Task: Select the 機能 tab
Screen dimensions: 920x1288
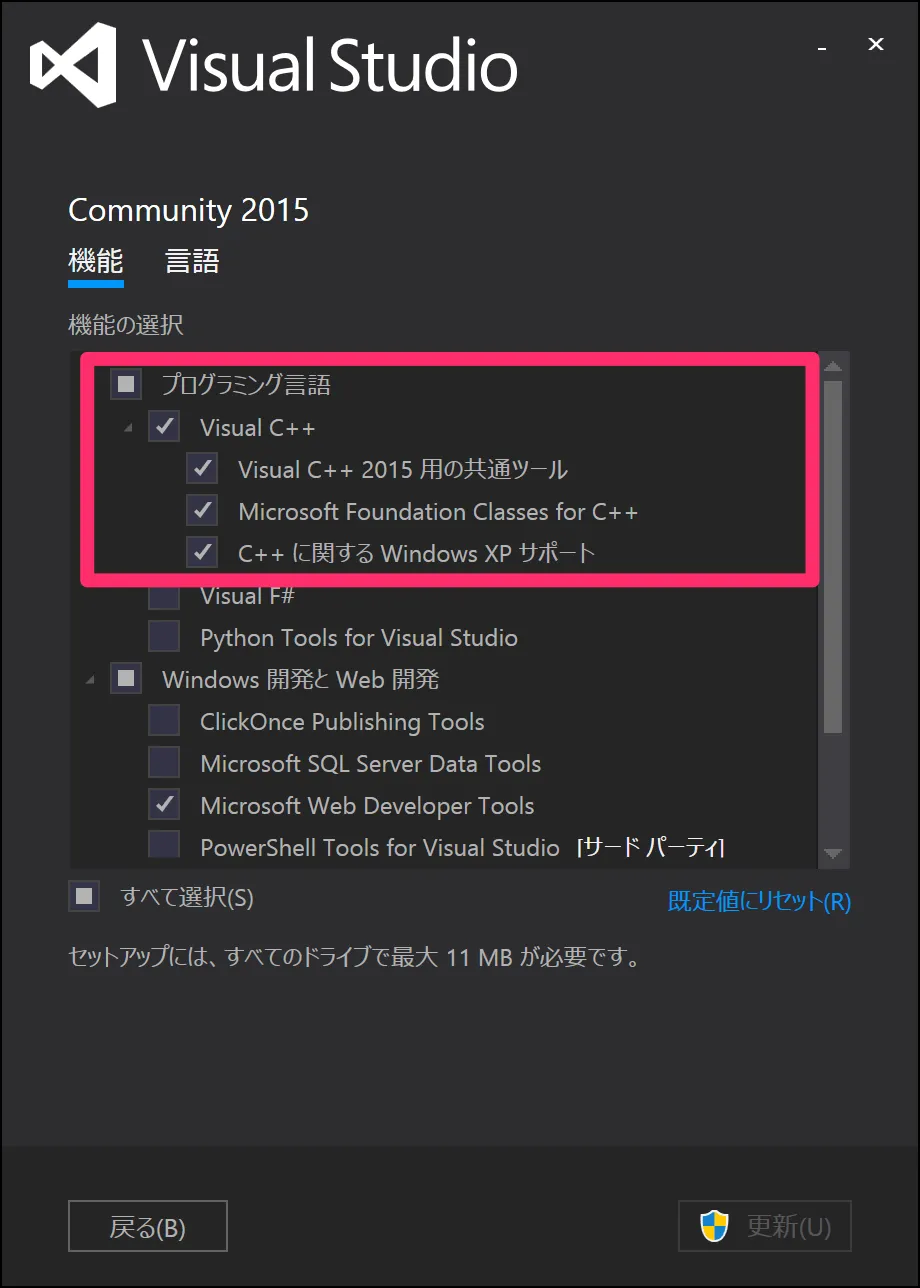Action: (95, 261)
